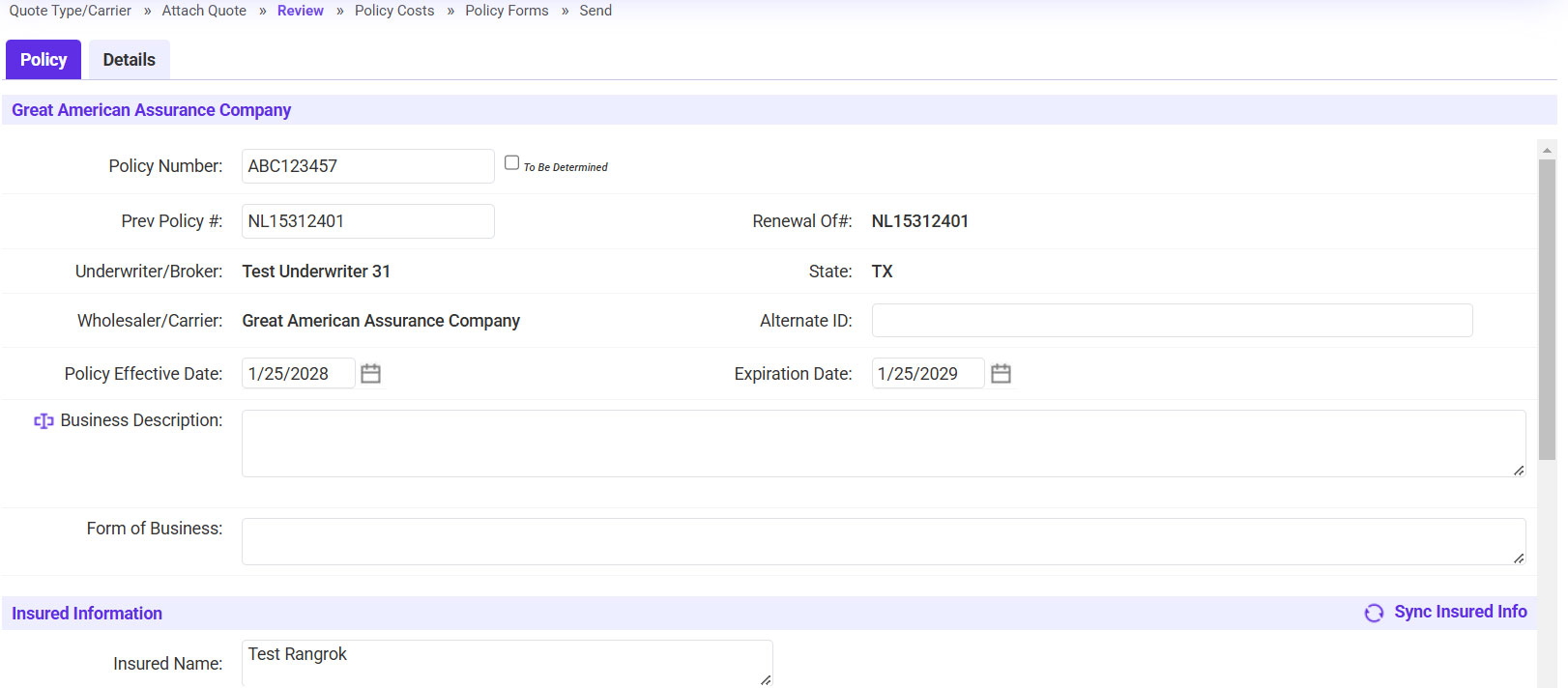Go to the Quote Type/Carrier step

(x=71, y=11)
